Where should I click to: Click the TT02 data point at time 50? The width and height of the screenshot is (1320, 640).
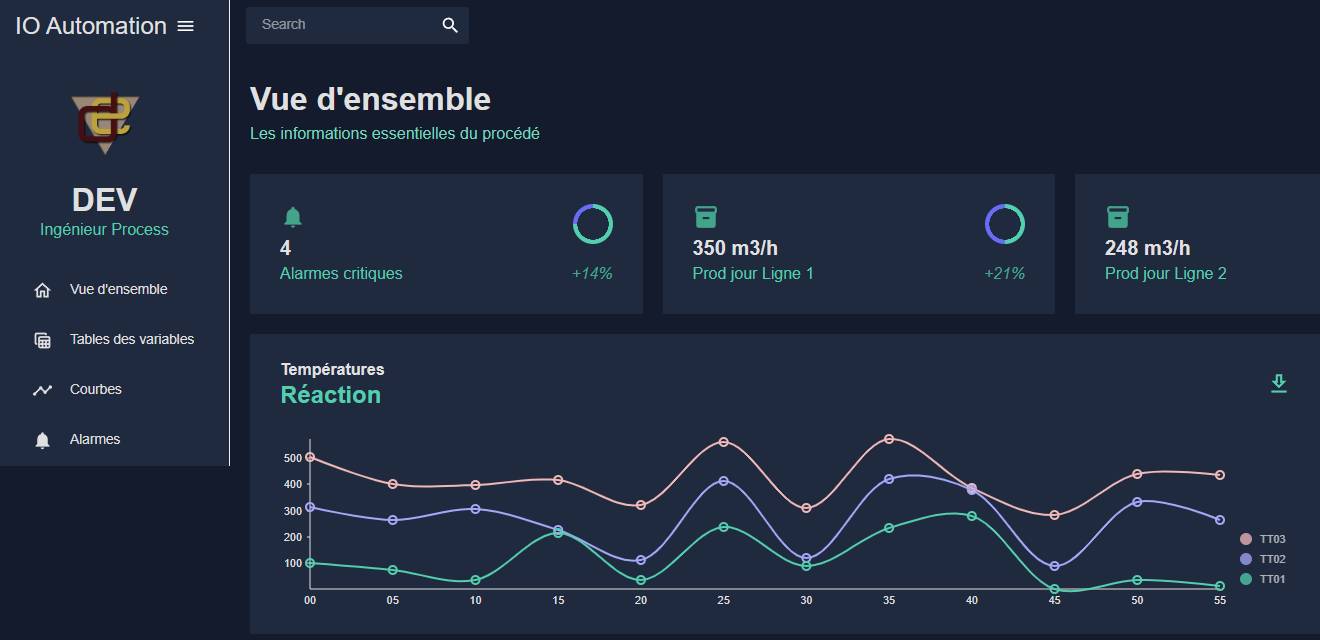click(x=1137, y=502)
